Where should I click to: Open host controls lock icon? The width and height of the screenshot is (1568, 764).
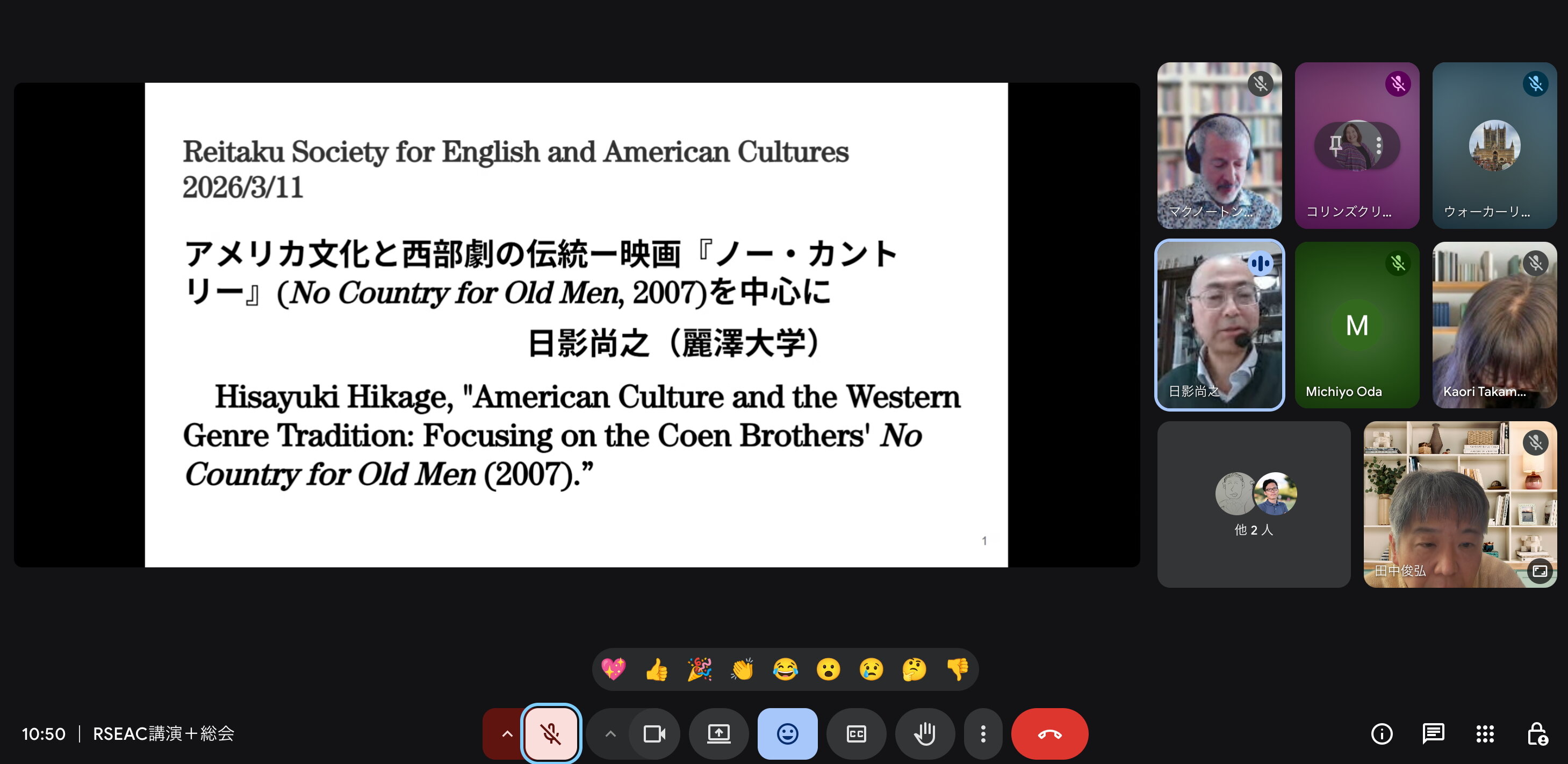1536,733
